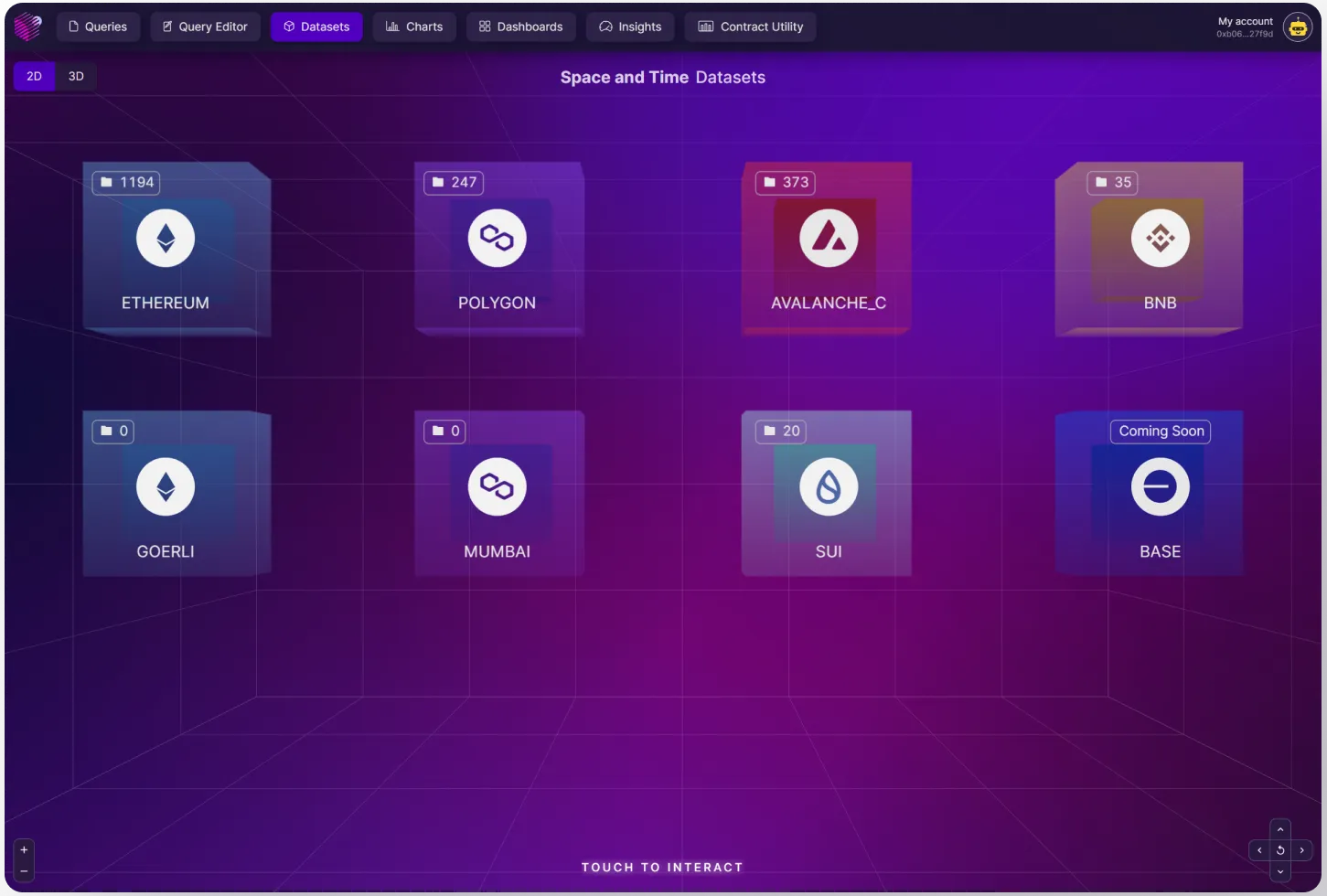1327x896 pixels.
Task: Open the 373 folder count on Avalanche_C
Action: point(786,182)
